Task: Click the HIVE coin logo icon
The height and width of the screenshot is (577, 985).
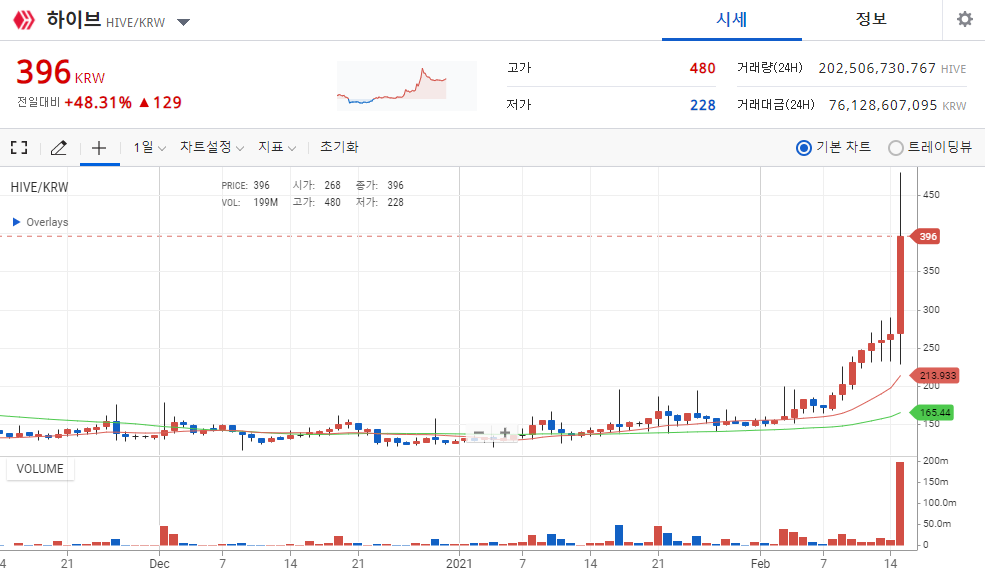Action: [x=24, y=20]
